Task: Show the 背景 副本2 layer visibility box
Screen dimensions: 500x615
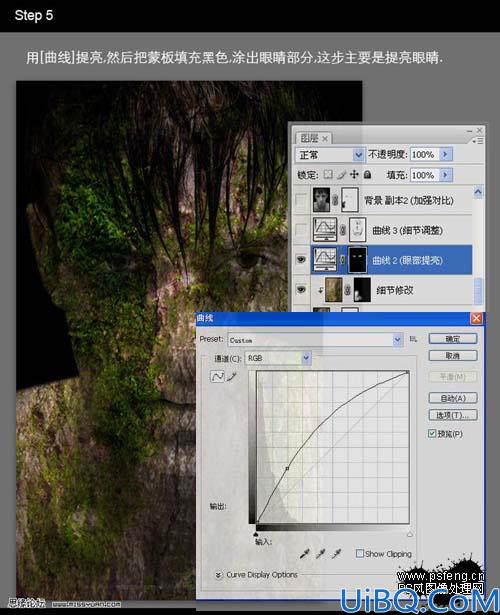Action: point(301,200)
